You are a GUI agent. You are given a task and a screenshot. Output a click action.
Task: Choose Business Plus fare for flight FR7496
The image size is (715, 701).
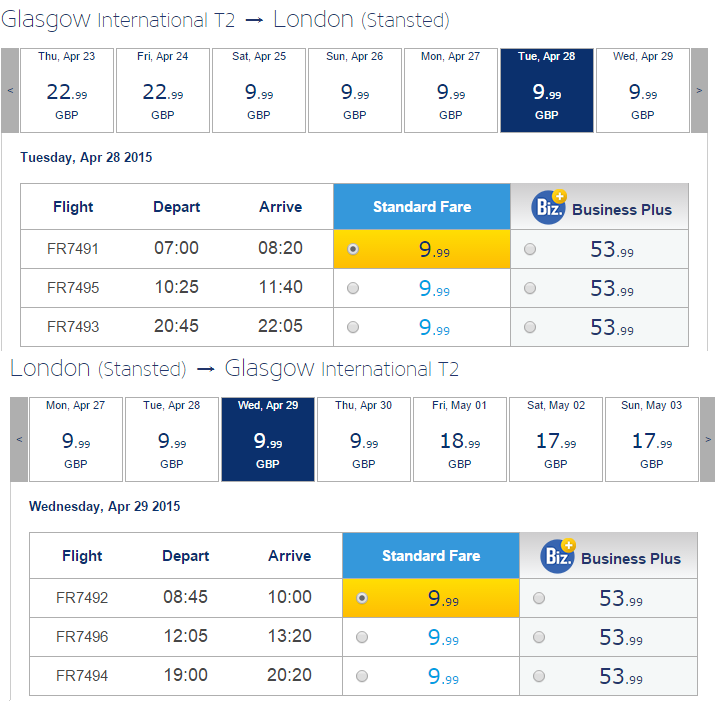(x=539, y=637)
